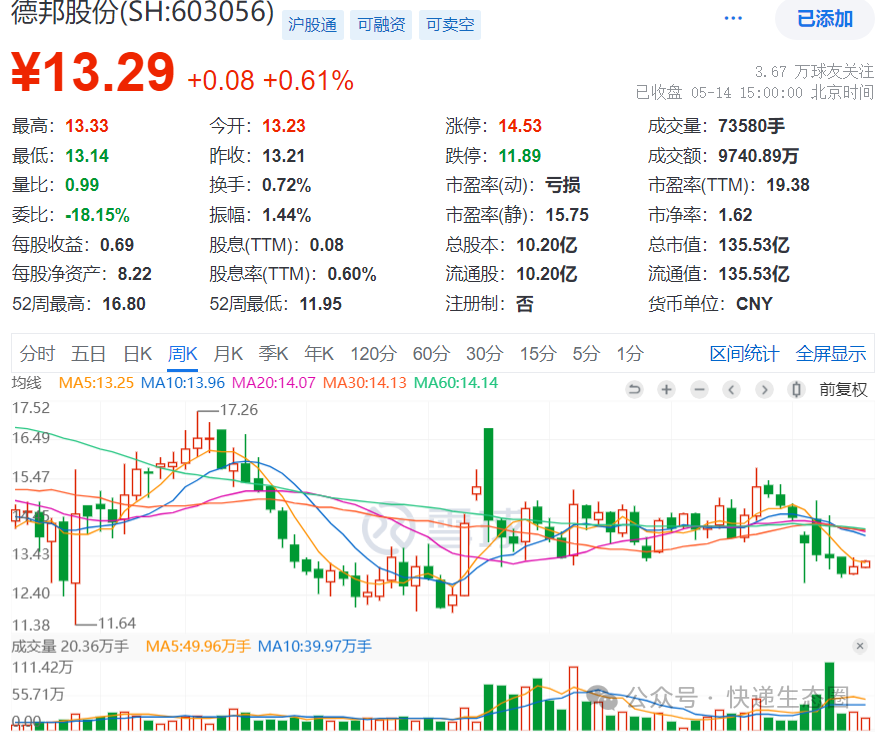The width and height of the screenshot is (877, 732).
Task: Click the 今开 value 13.23
Action: click(284, 126)
